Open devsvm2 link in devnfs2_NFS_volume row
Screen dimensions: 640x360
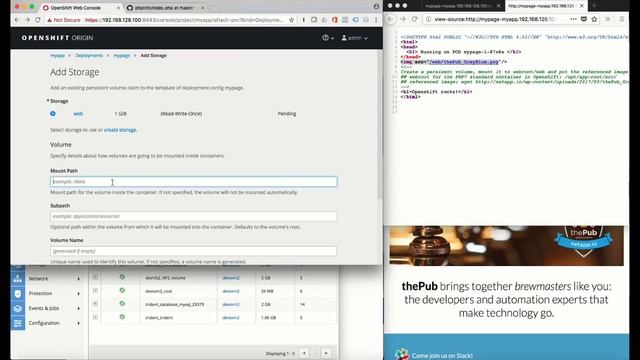pyautogui.click(x=231, y=278)
